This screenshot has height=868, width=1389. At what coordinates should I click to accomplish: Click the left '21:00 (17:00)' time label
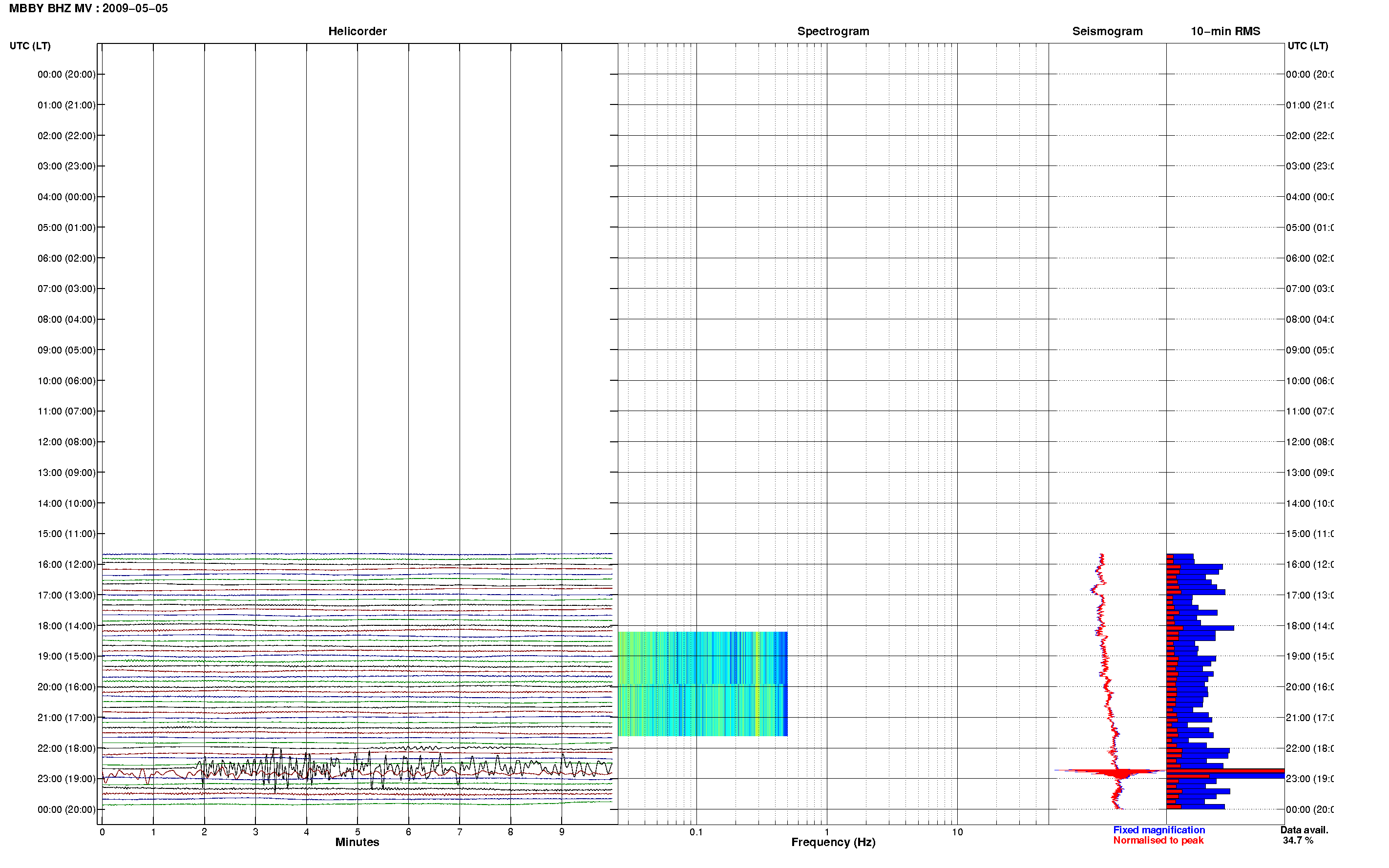click(66, 718)
